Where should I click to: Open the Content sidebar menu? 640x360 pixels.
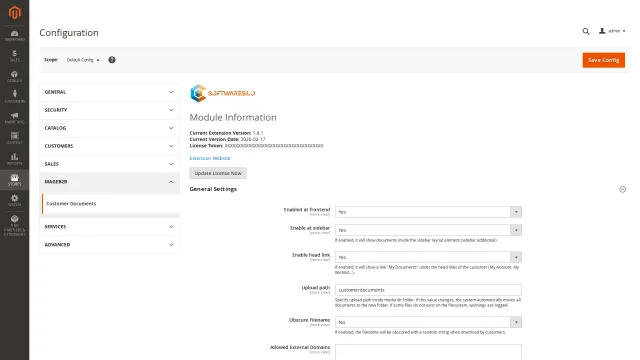click(x=14, y=139)
